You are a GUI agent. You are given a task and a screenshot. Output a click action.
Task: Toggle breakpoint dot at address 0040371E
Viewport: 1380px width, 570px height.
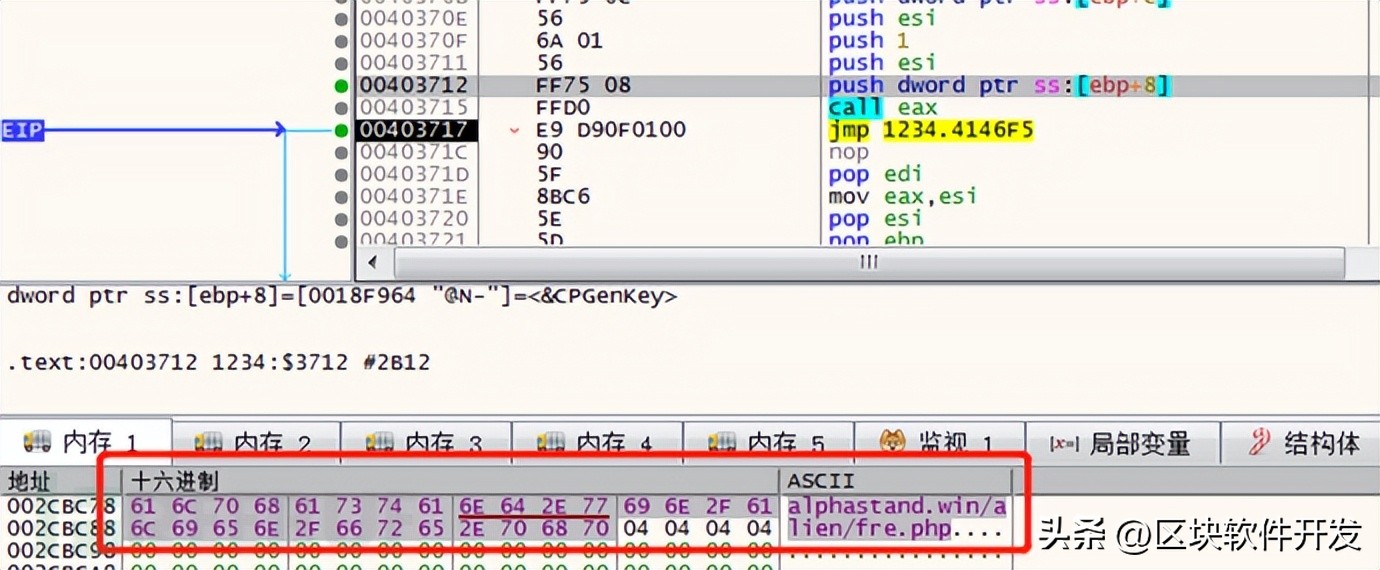[x=342, y=197]
